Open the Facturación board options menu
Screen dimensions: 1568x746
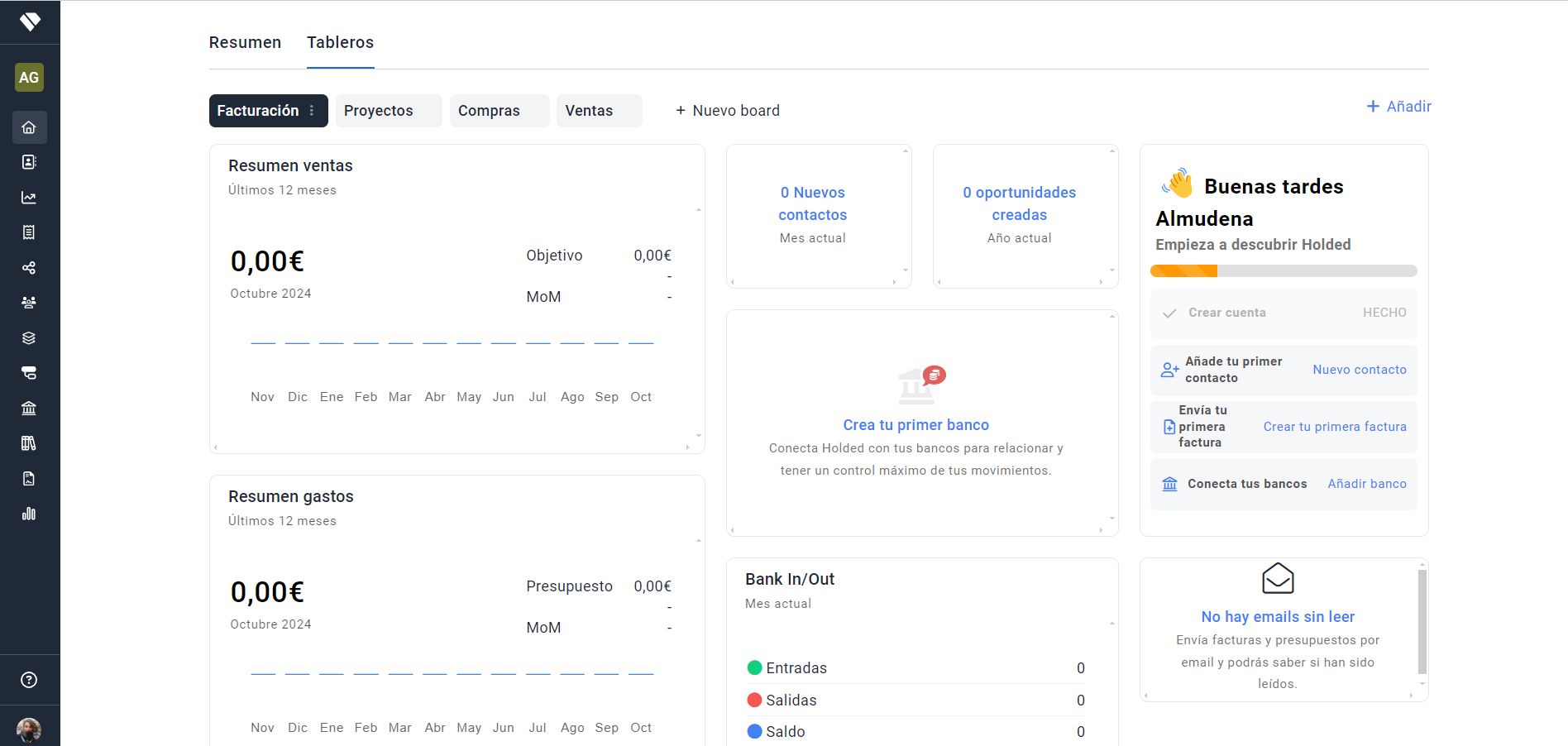[x=312, y=110]
